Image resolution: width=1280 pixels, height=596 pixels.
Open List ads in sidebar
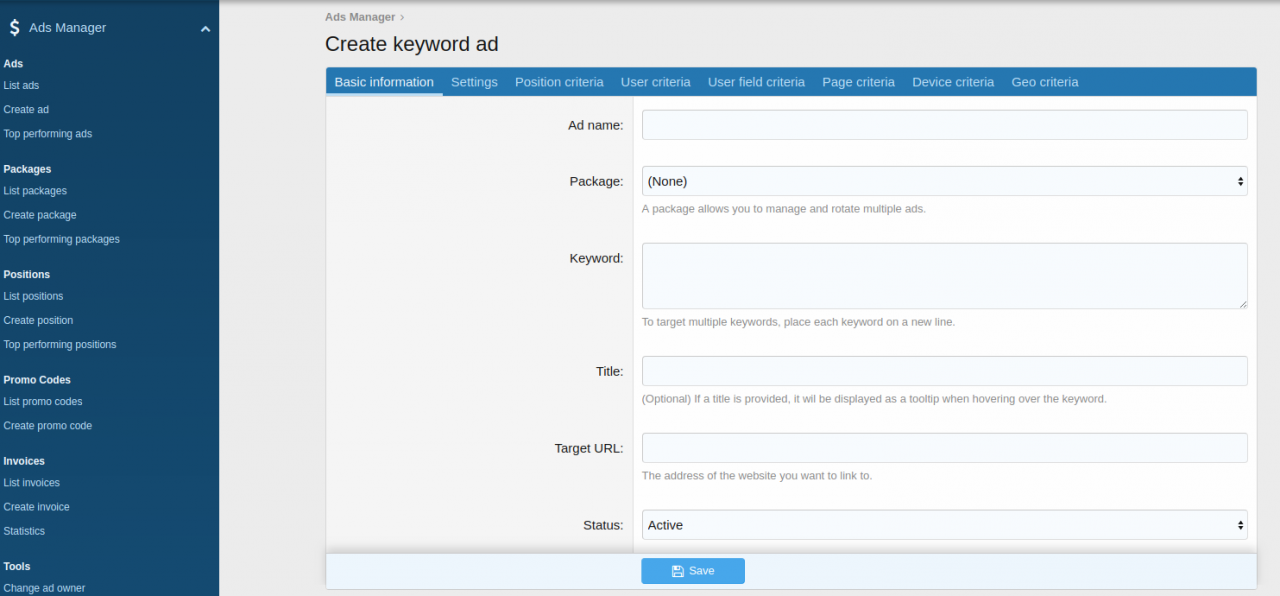pyautogui.click(x=21, y=86)
